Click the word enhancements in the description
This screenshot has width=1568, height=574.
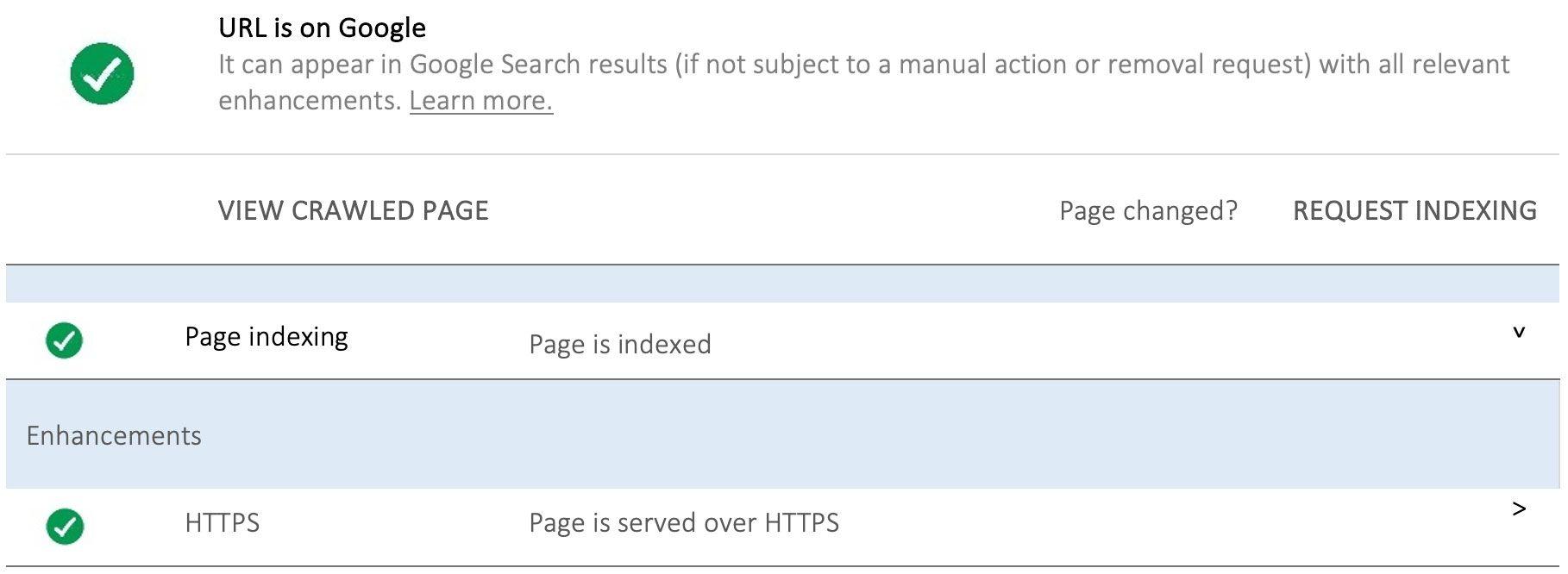[310, 101]
